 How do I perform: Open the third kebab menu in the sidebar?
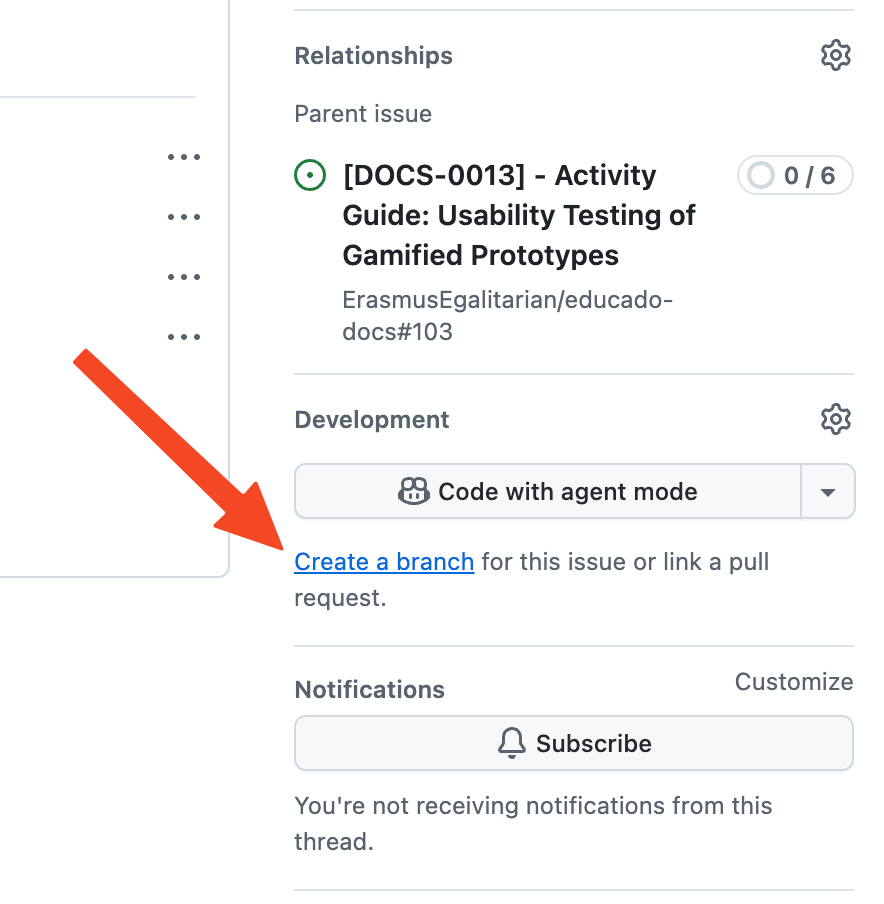(x=184, y=277)
